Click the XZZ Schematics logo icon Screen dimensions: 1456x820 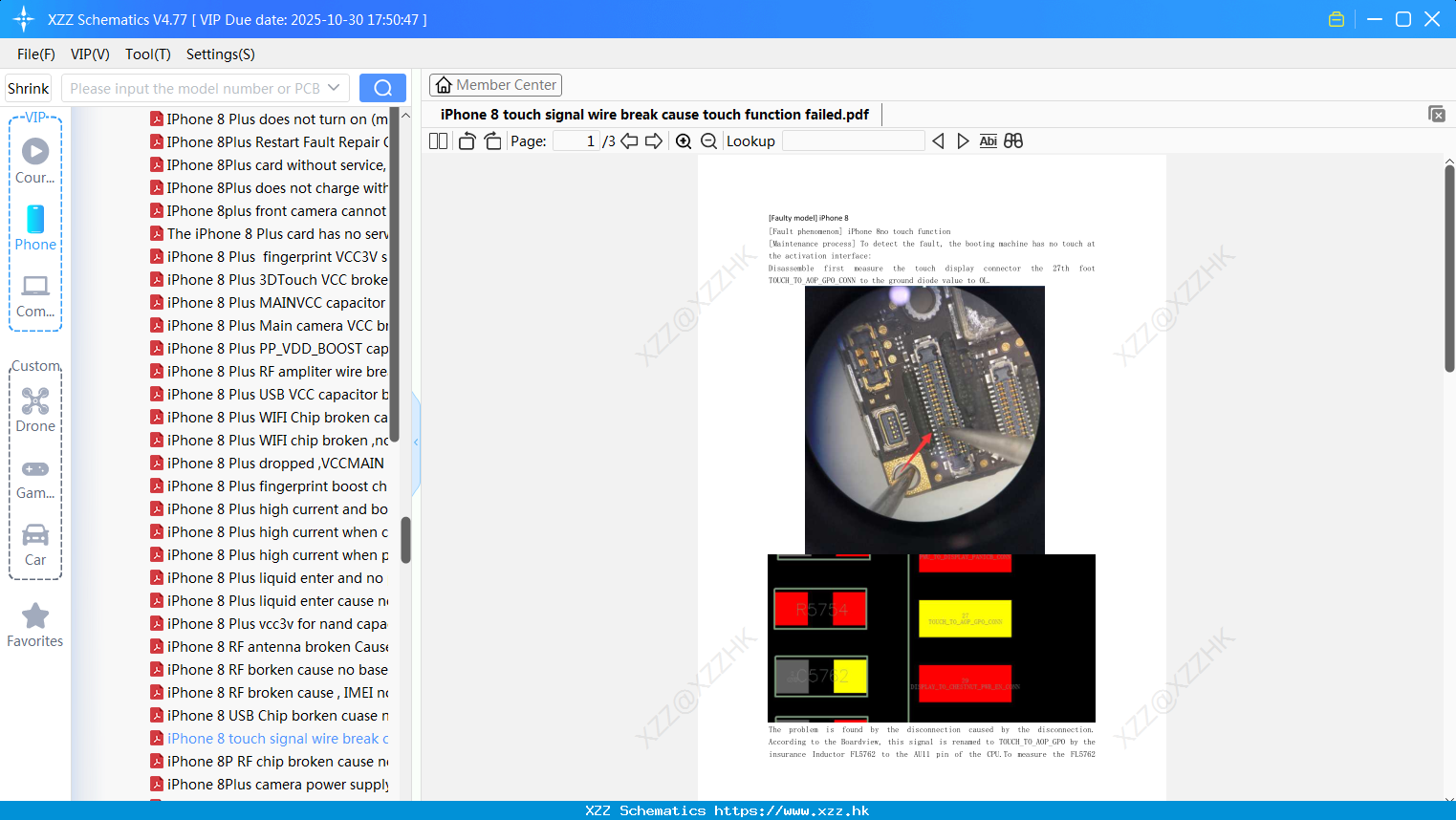24,19
